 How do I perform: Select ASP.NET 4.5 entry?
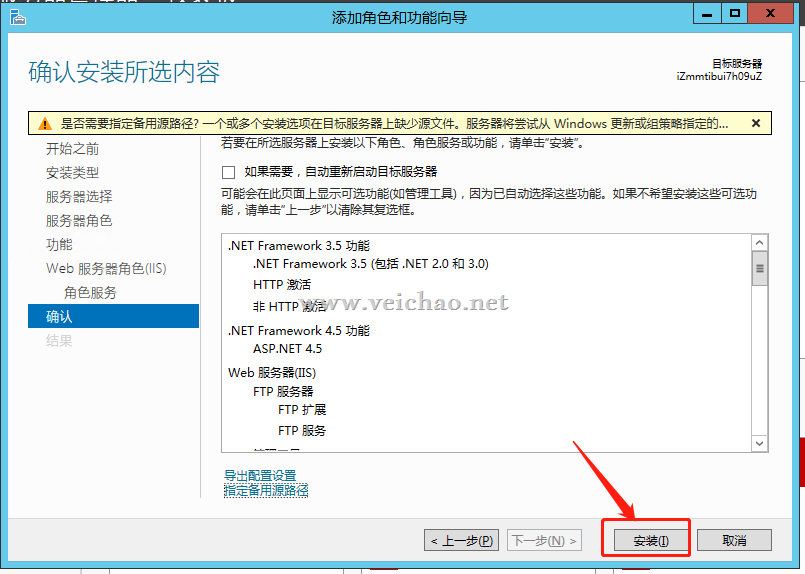click(x=288, y=349)
